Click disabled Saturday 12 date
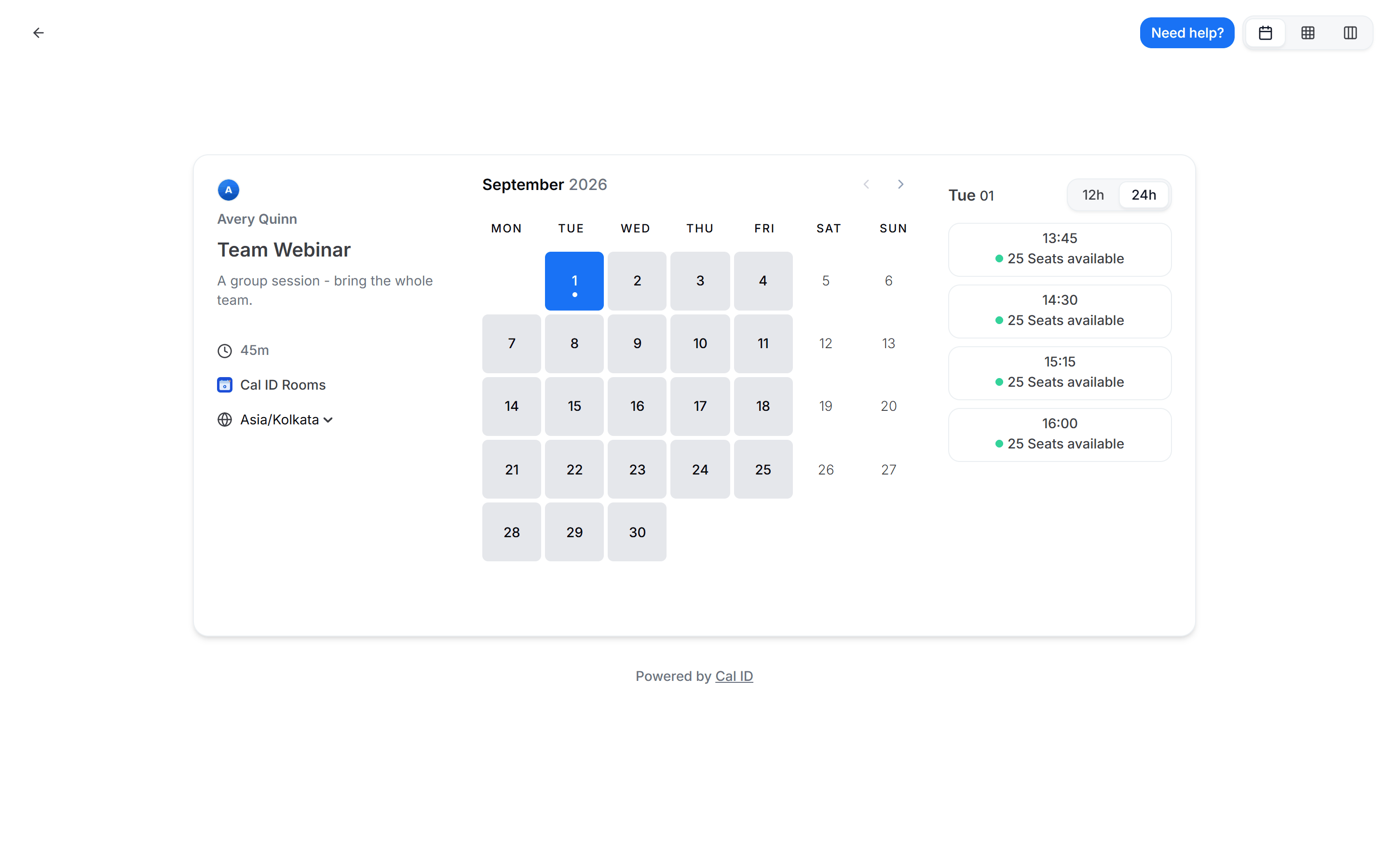This screenshot has width=1389, height=868. click(x=825, y=343)
